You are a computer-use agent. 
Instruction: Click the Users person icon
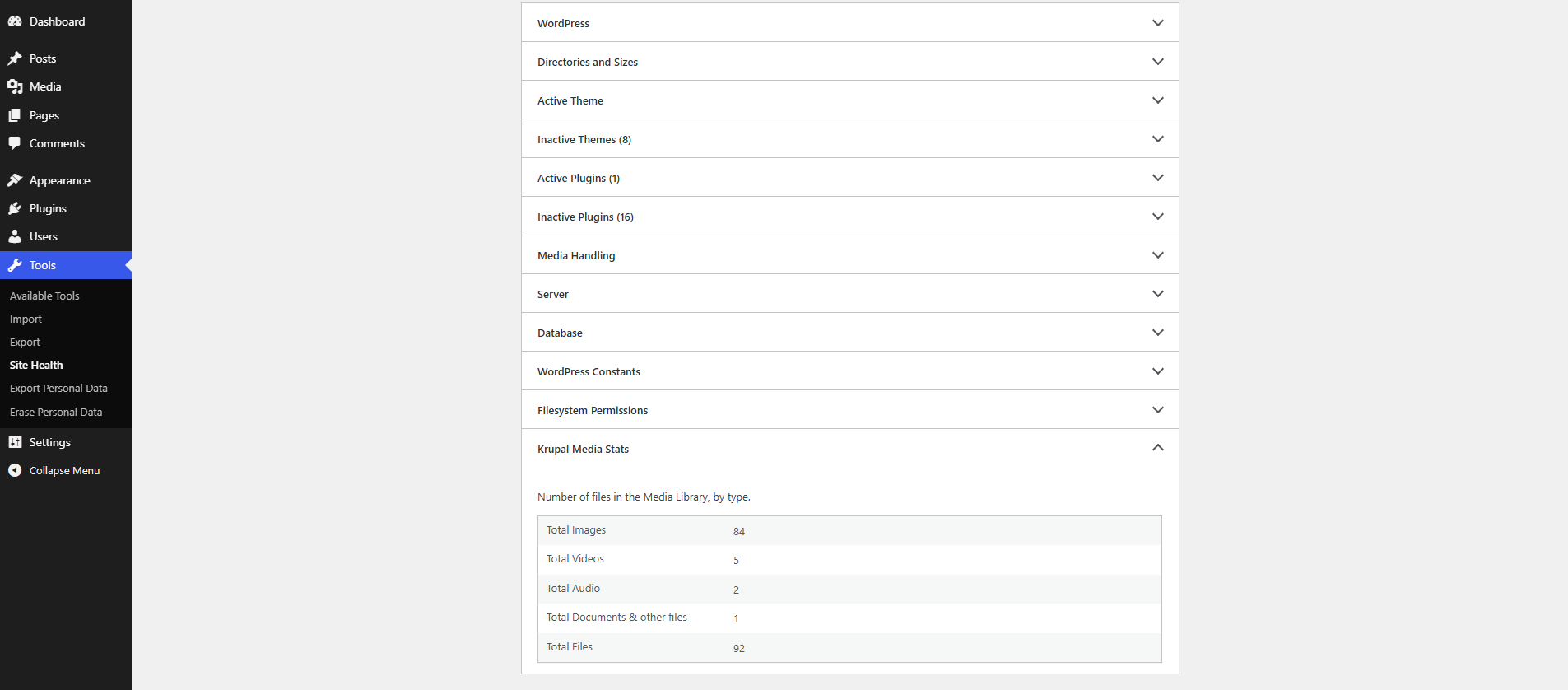coord(15,236)
